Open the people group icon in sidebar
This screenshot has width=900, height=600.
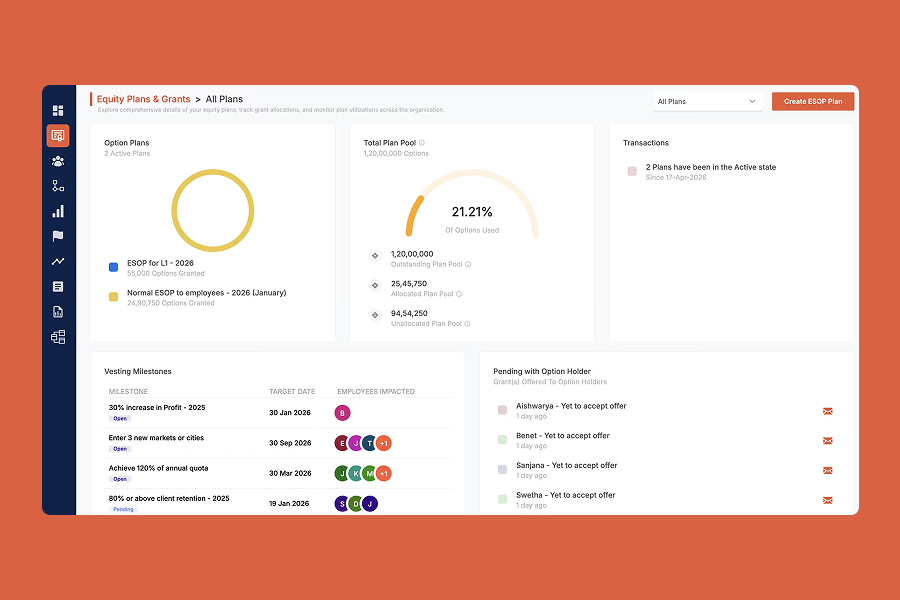click(58, 161)
